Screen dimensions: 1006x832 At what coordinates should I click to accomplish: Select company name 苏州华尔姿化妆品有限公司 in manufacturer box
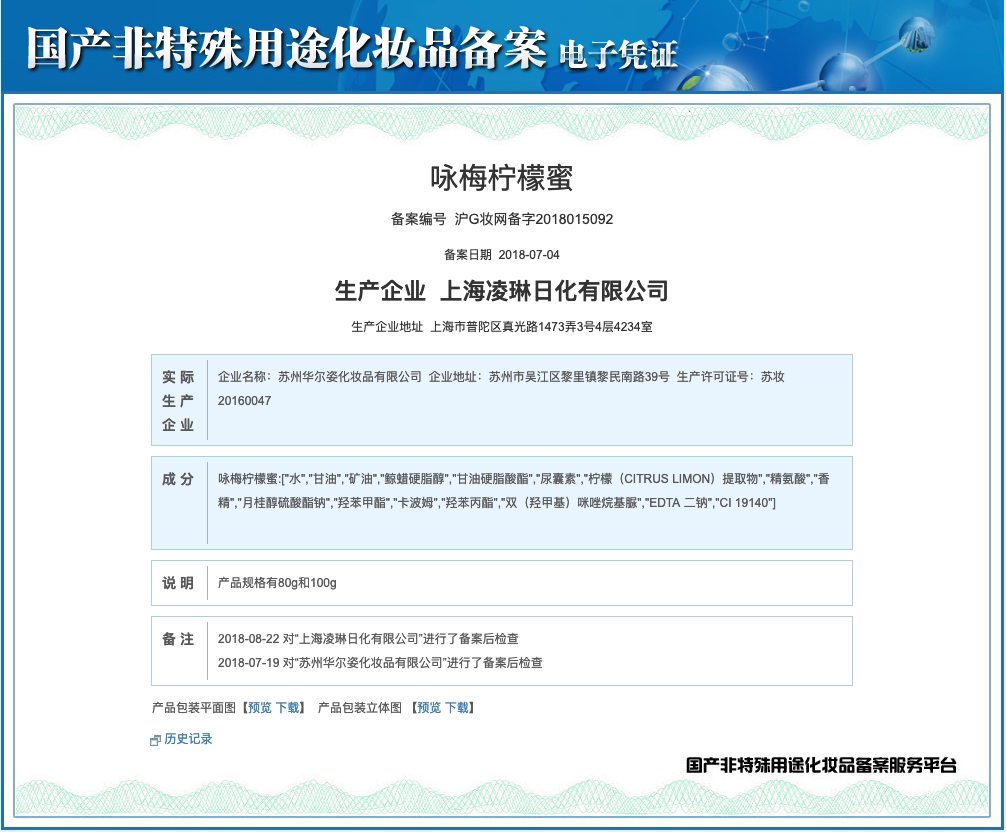tap(350, 377)
